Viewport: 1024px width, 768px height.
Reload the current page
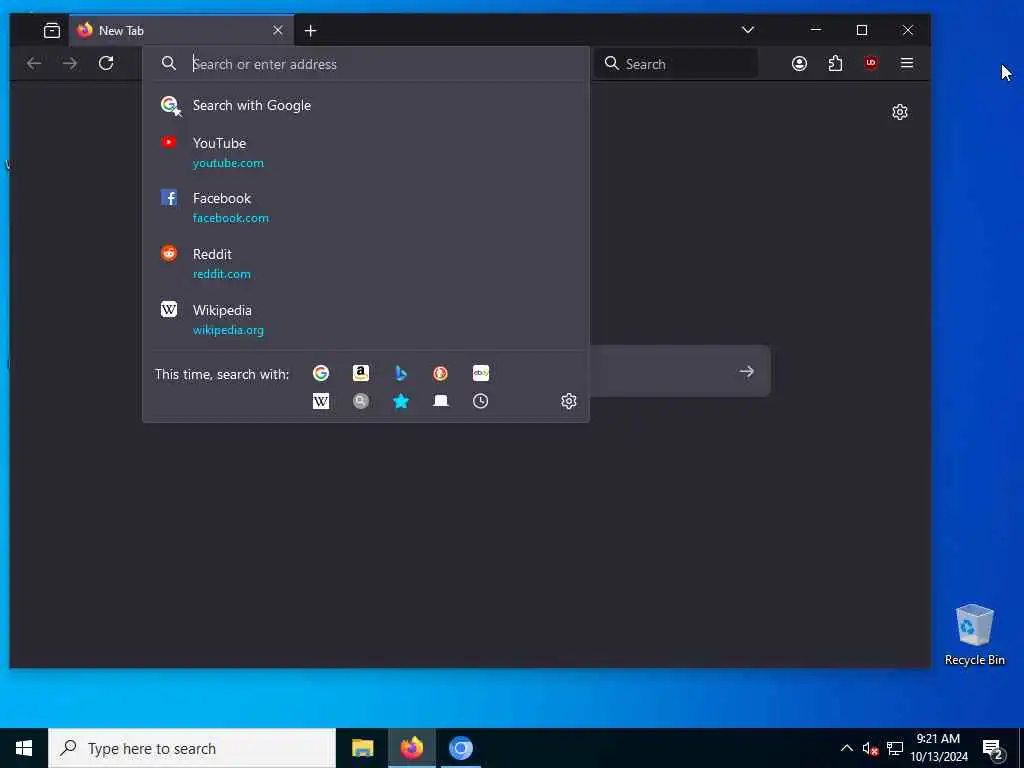click(106, 63)
